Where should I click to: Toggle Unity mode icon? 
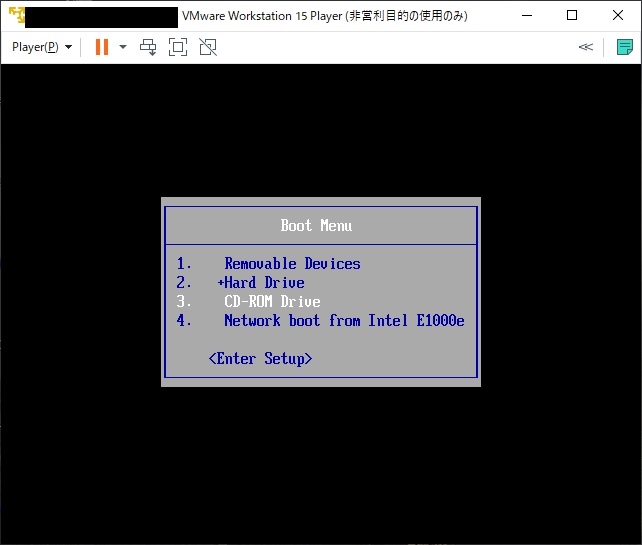point(208,47)
